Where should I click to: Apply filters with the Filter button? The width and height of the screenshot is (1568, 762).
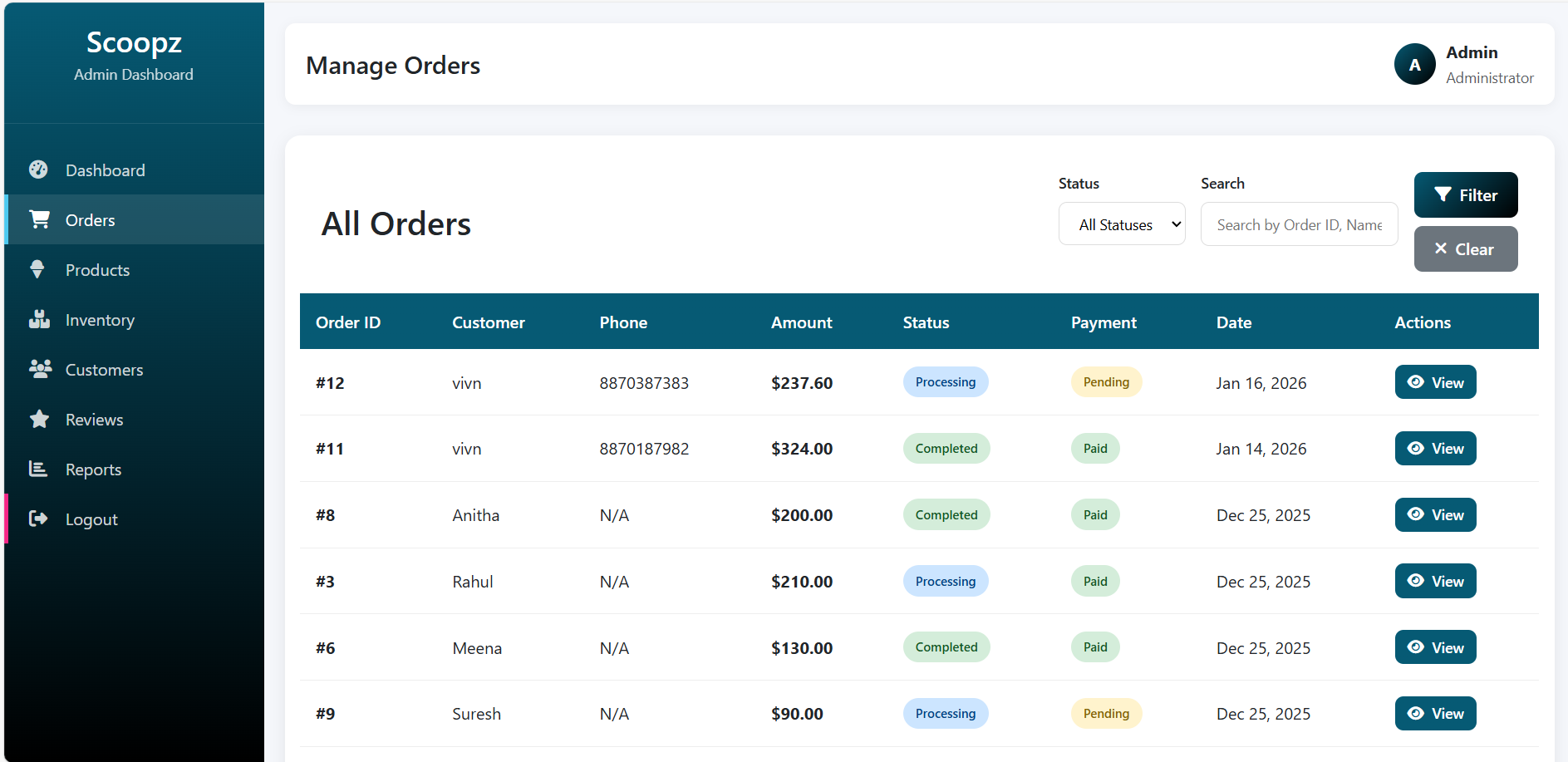pyautogui.click(x=1465, y=195)
